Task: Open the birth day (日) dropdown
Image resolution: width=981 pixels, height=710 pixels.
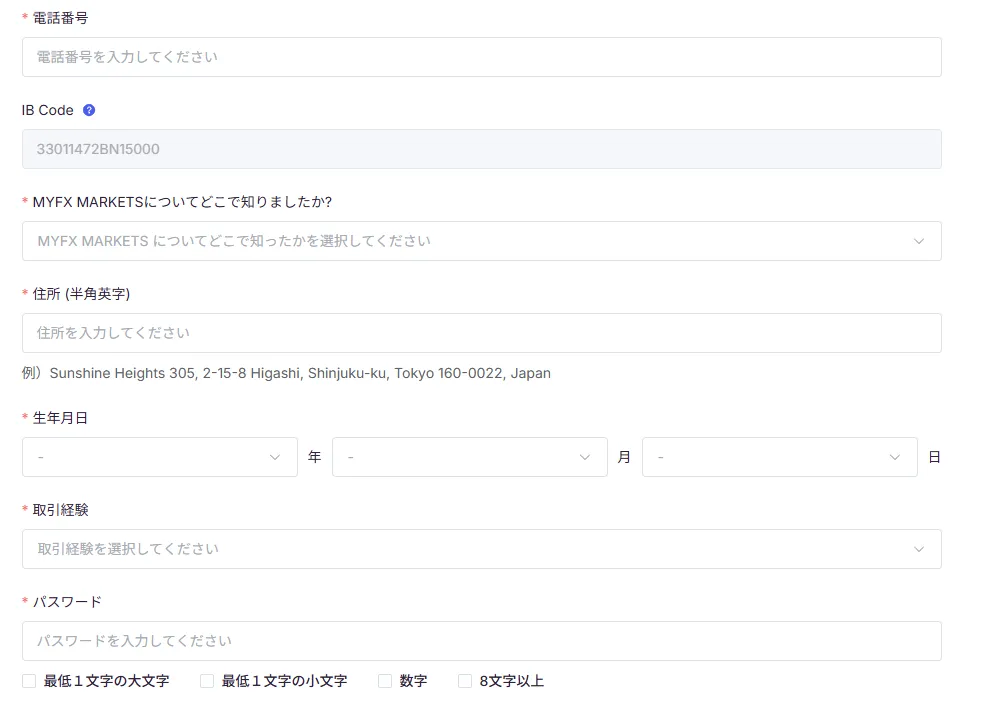Action: click(x=780, y=457)
